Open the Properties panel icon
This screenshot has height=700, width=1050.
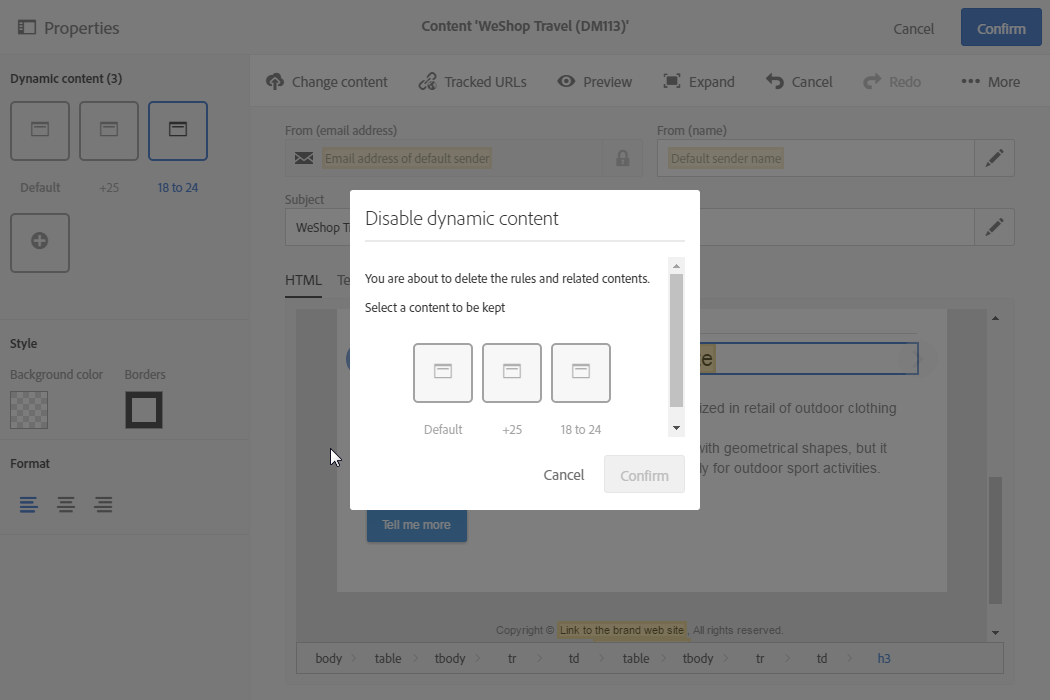point(27,28)
